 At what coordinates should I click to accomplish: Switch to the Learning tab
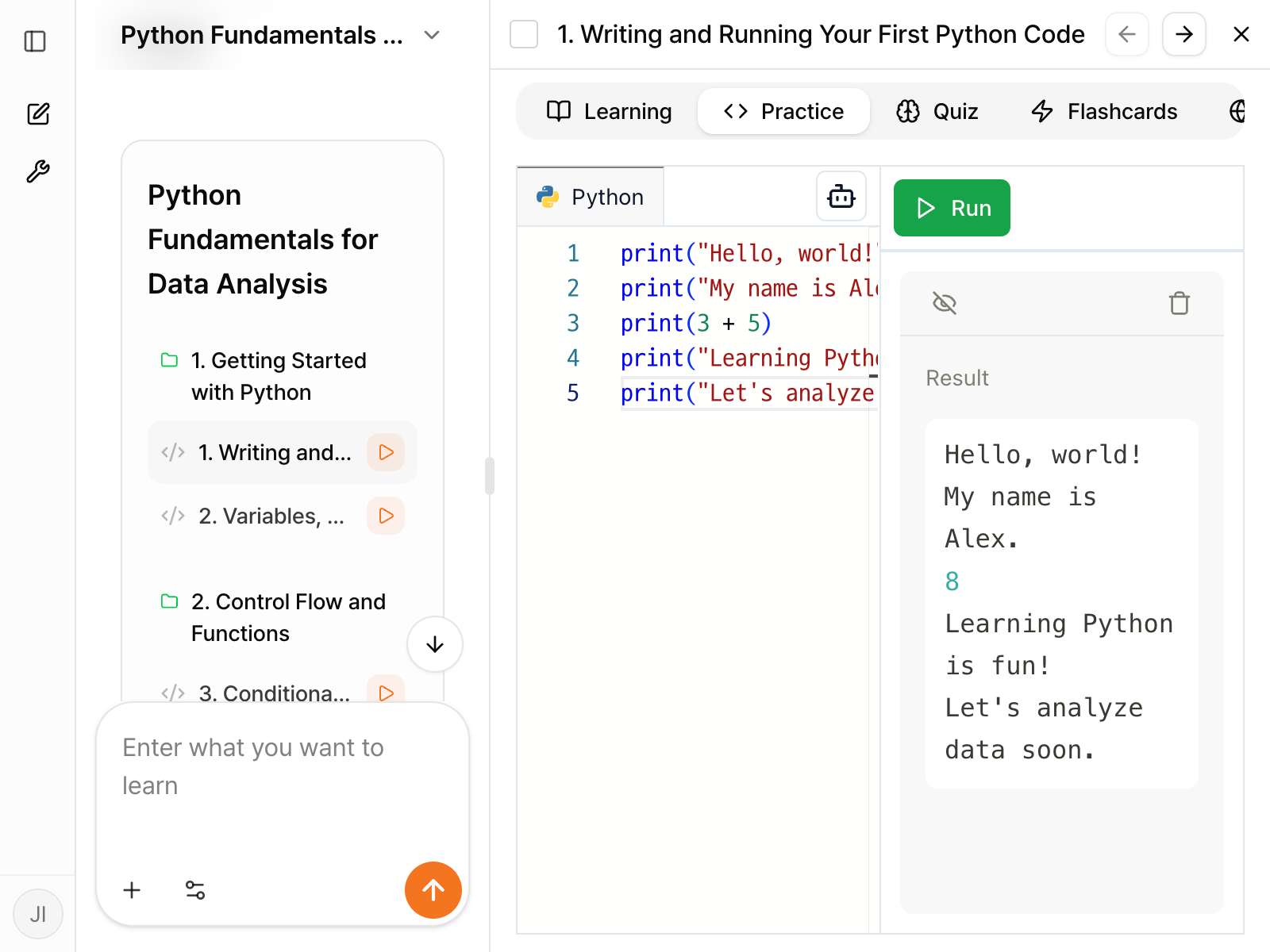610,111
